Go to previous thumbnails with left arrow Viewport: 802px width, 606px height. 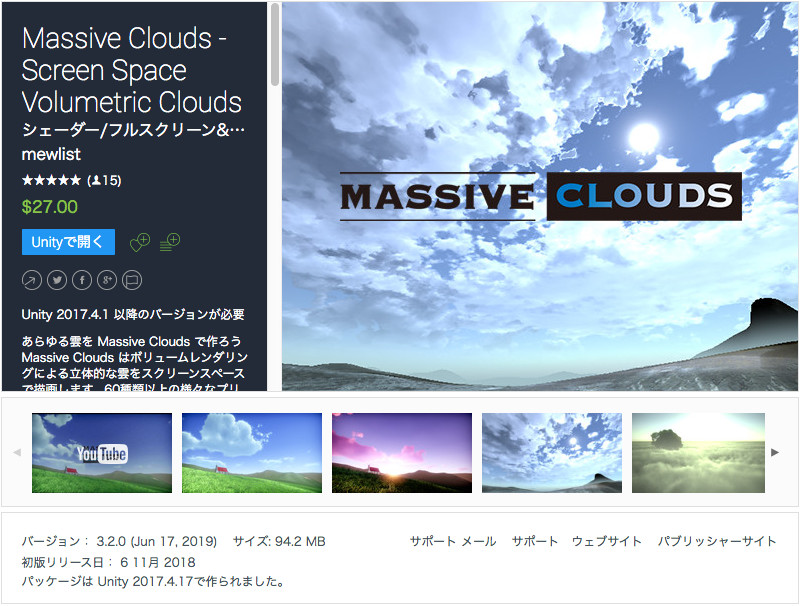tap(17, 453)
